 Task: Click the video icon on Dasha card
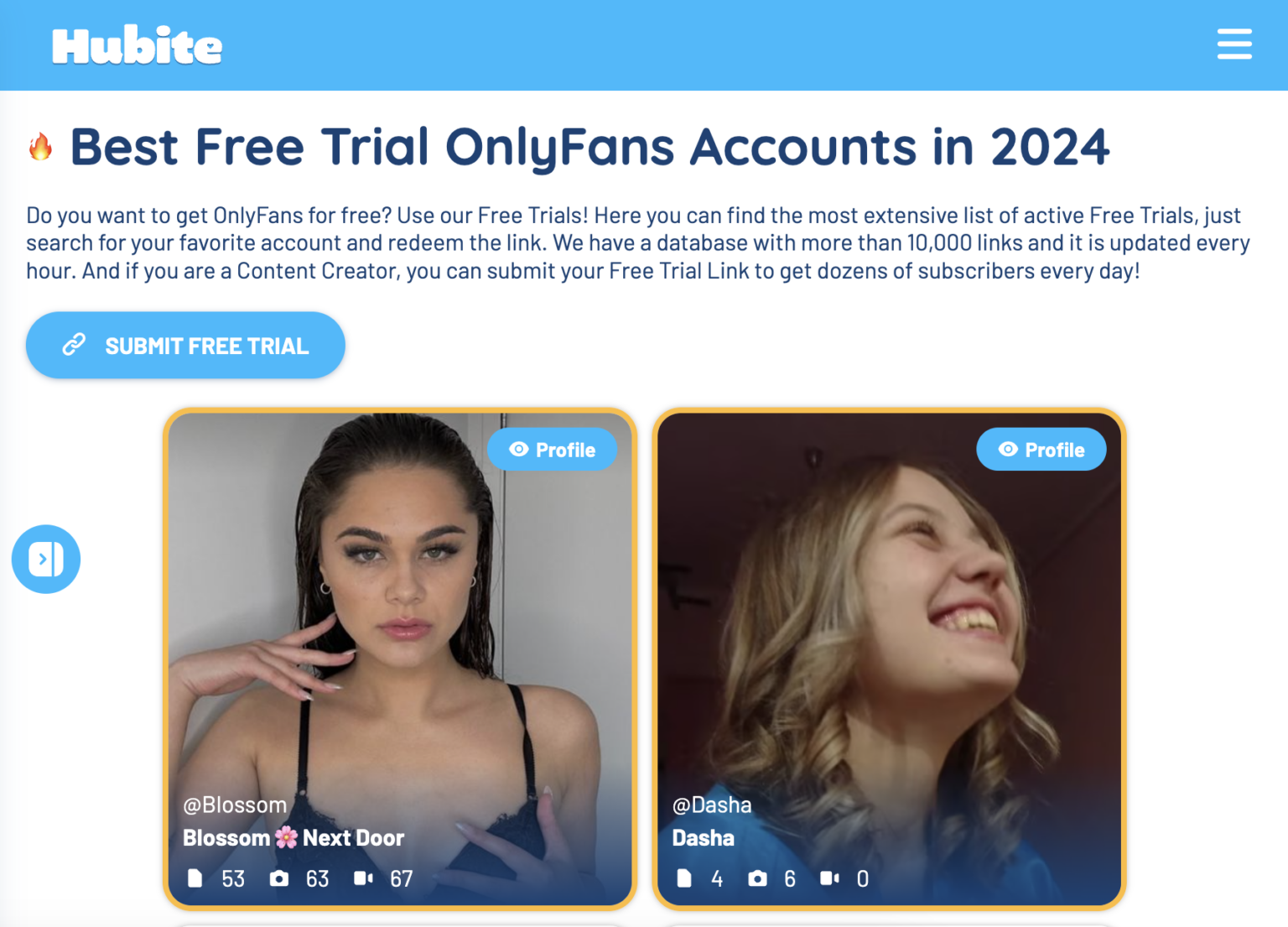click(x=829, y=878)
